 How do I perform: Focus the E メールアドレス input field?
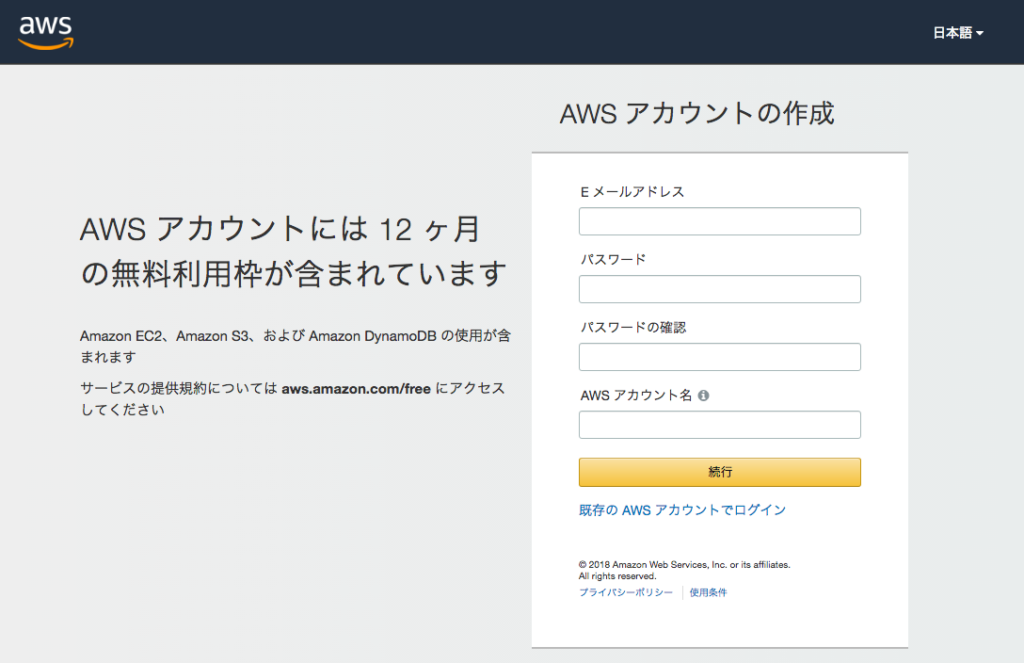point(720,221)
